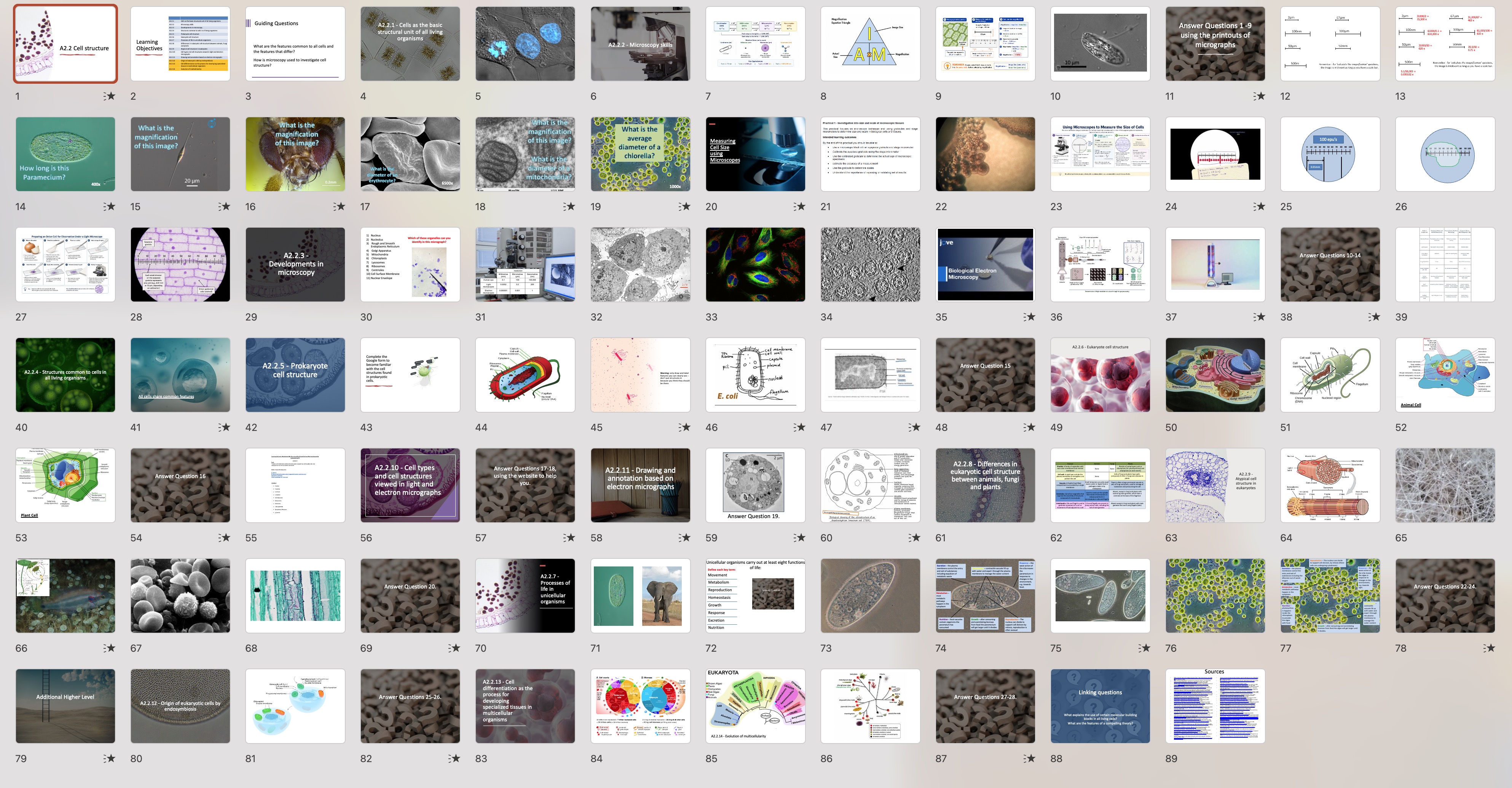Click the transition star icon under slide 82
Viewport: 1512px width, 788px height.
[454, 759]
